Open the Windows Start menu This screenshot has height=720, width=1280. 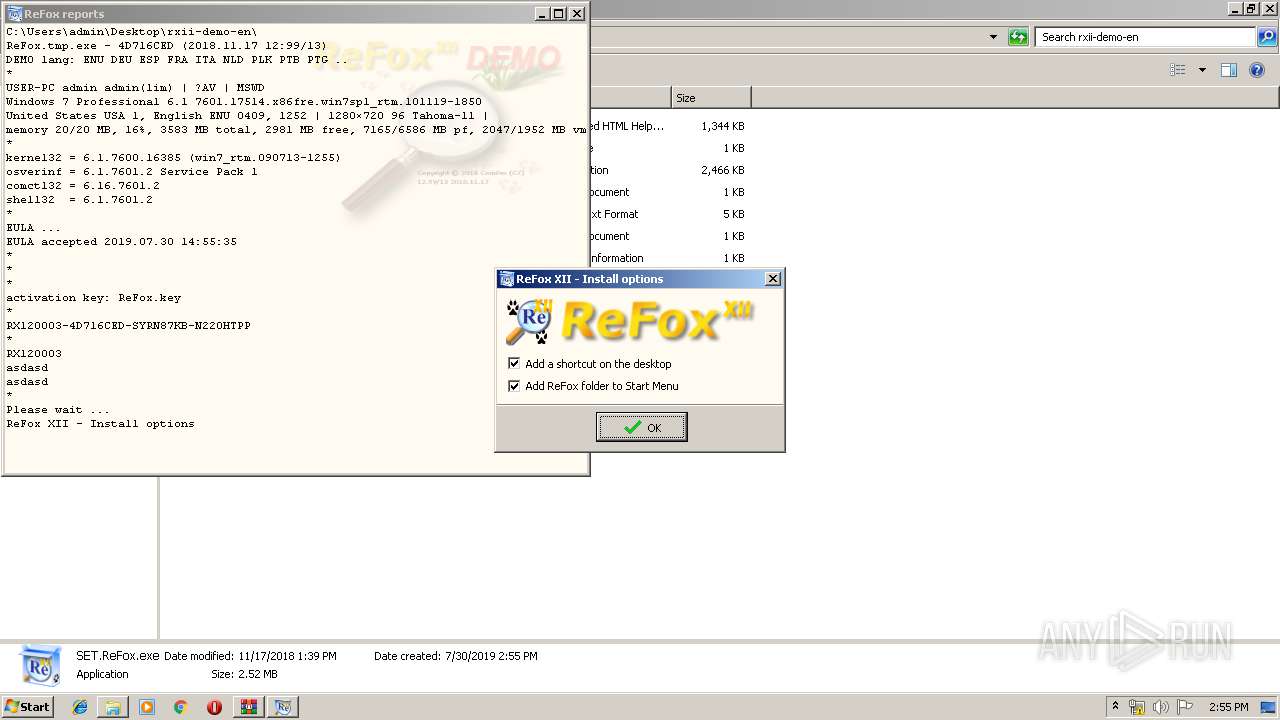[x=27, y=707]
